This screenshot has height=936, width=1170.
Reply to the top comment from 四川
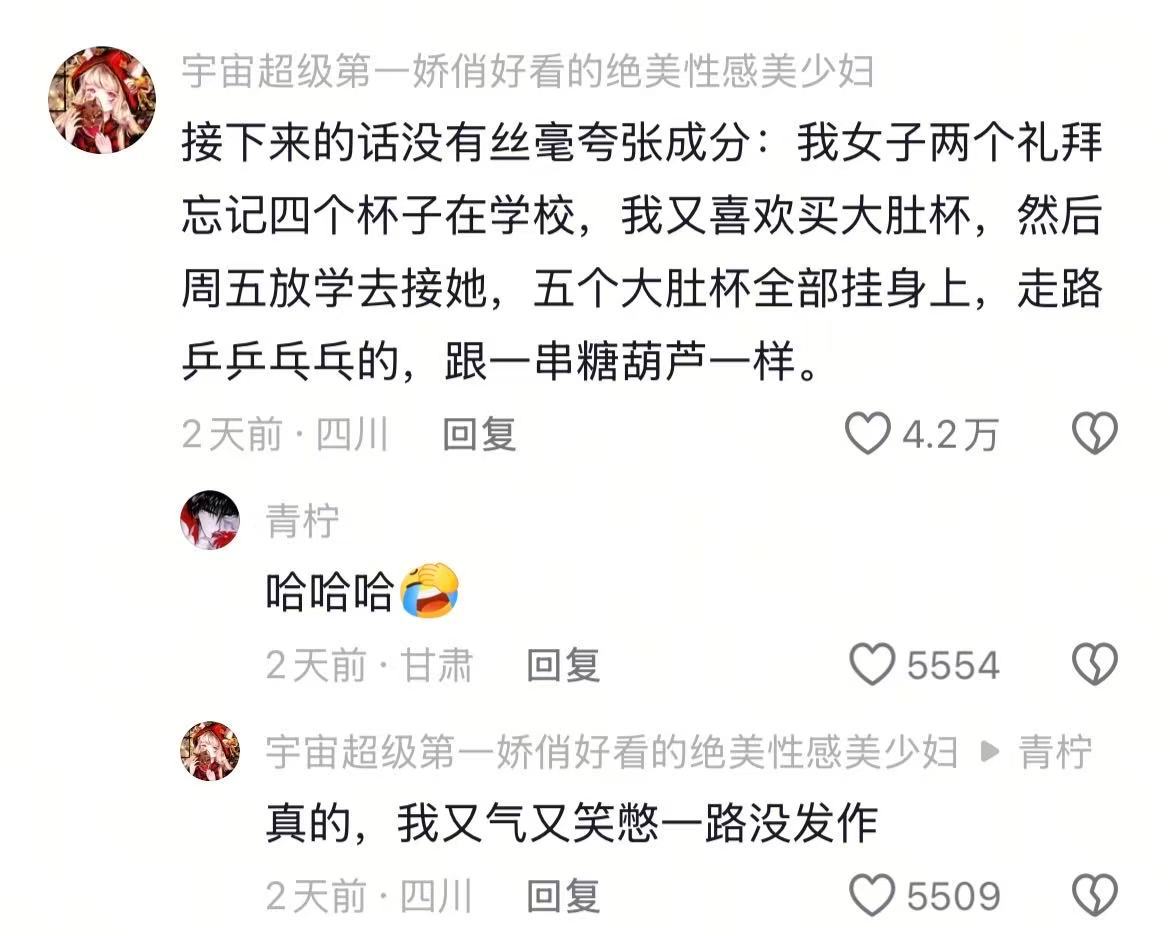coord(480,434)
